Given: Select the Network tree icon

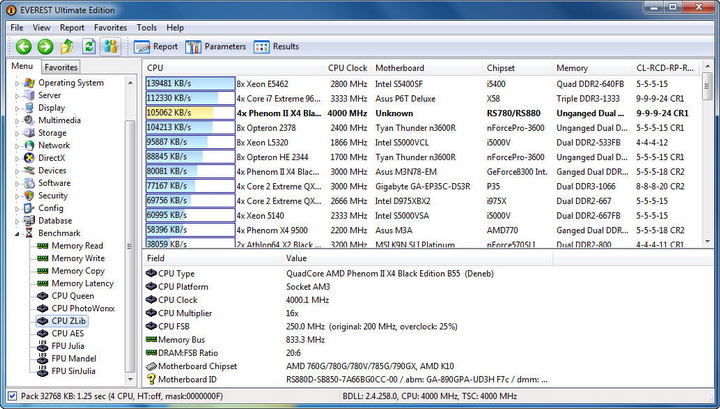Looking at the screenshot, I should 29,146.
